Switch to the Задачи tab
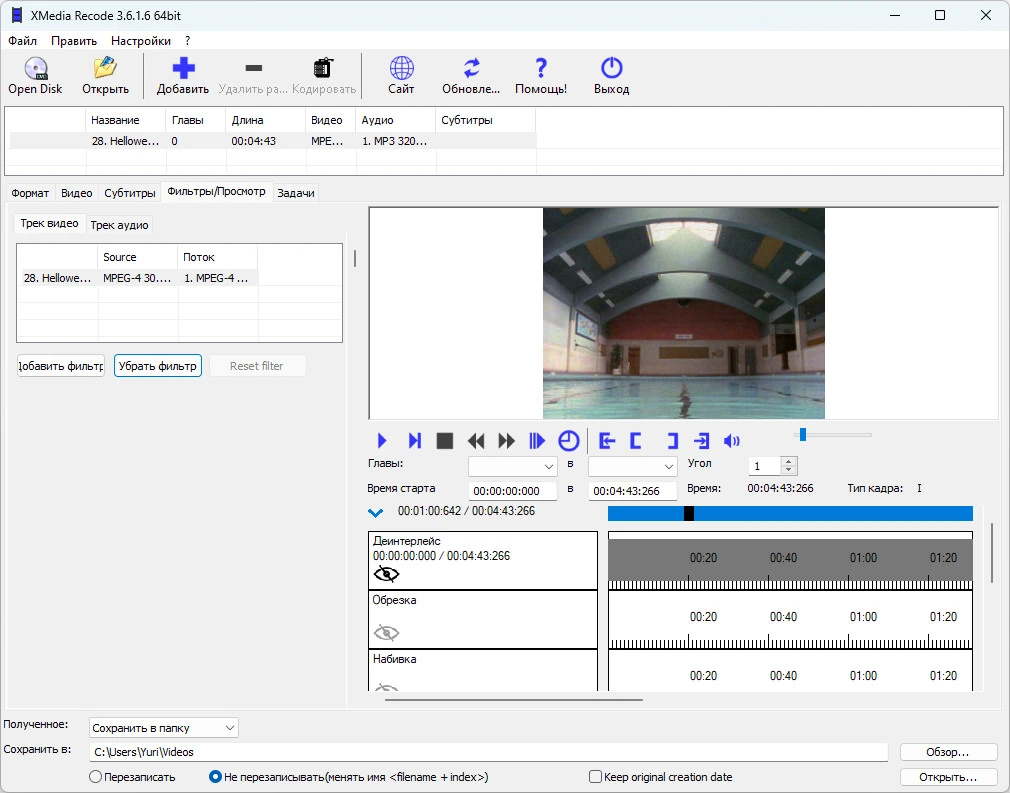1010x793 pixels. click(296, 193)
